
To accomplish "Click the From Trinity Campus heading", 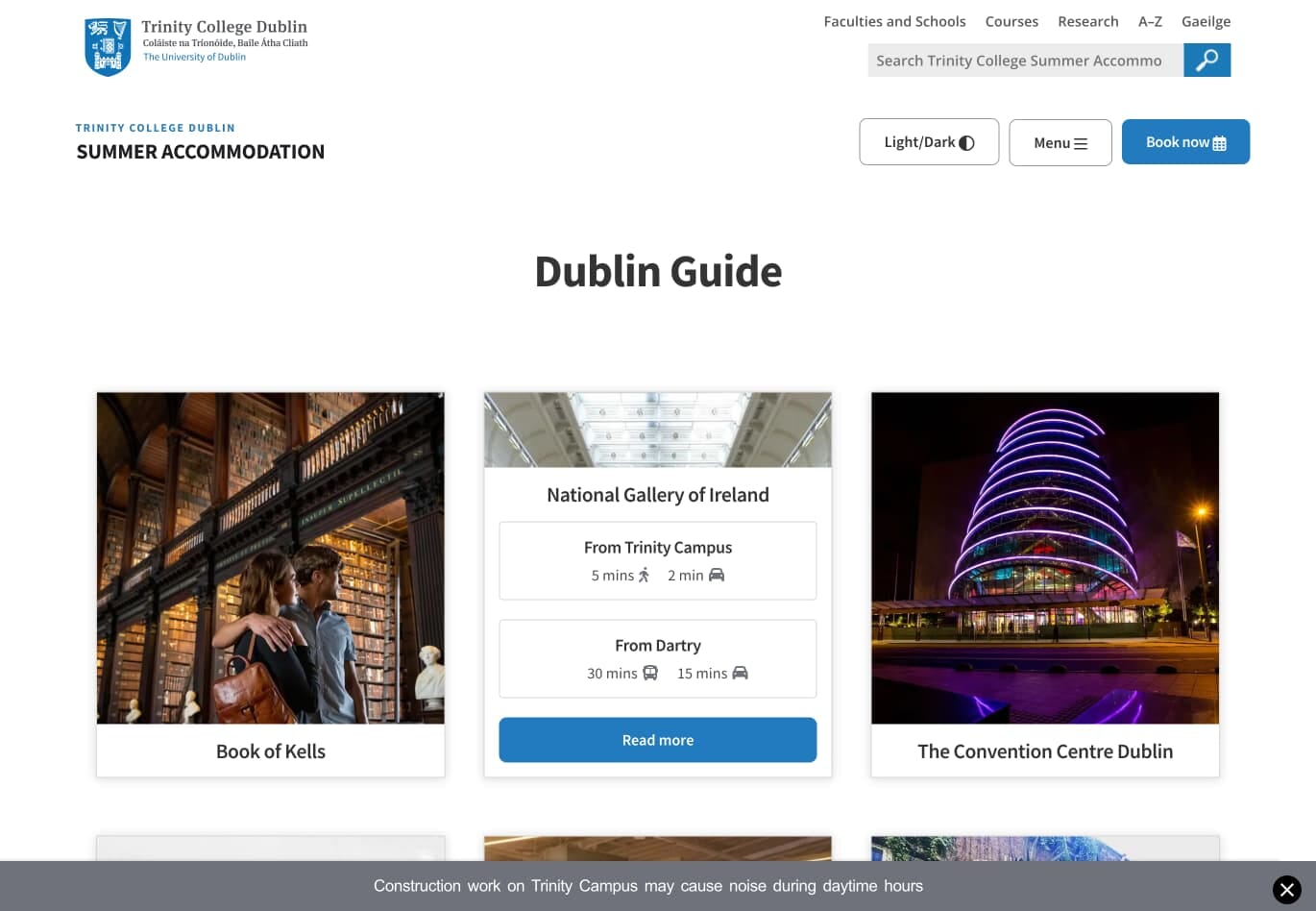I will [x=658, y=548].
